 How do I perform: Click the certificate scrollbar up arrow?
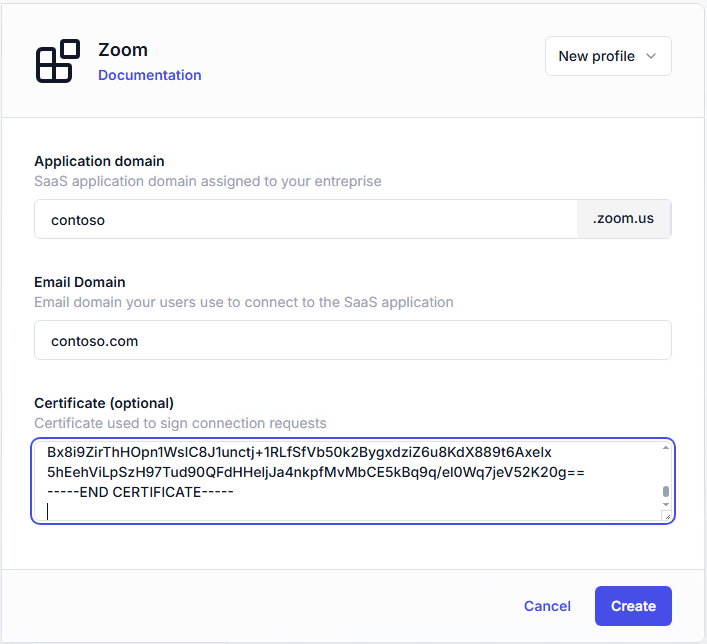[666, 447]
